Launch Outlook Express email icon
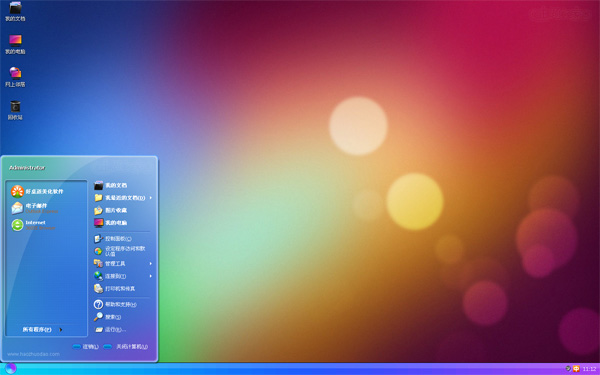 [x=17, y=208]
